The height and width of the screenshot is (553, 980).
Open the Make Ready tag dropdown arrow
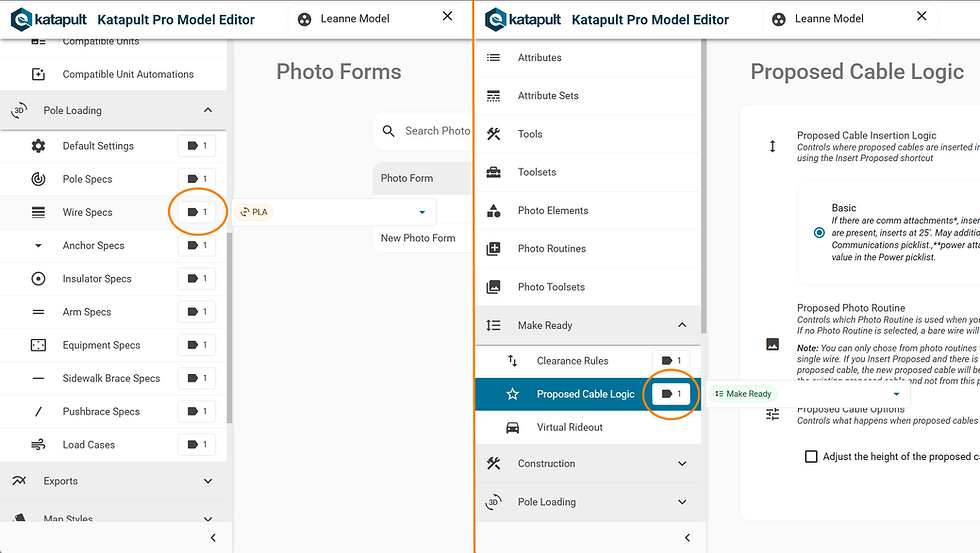[896, 394]
